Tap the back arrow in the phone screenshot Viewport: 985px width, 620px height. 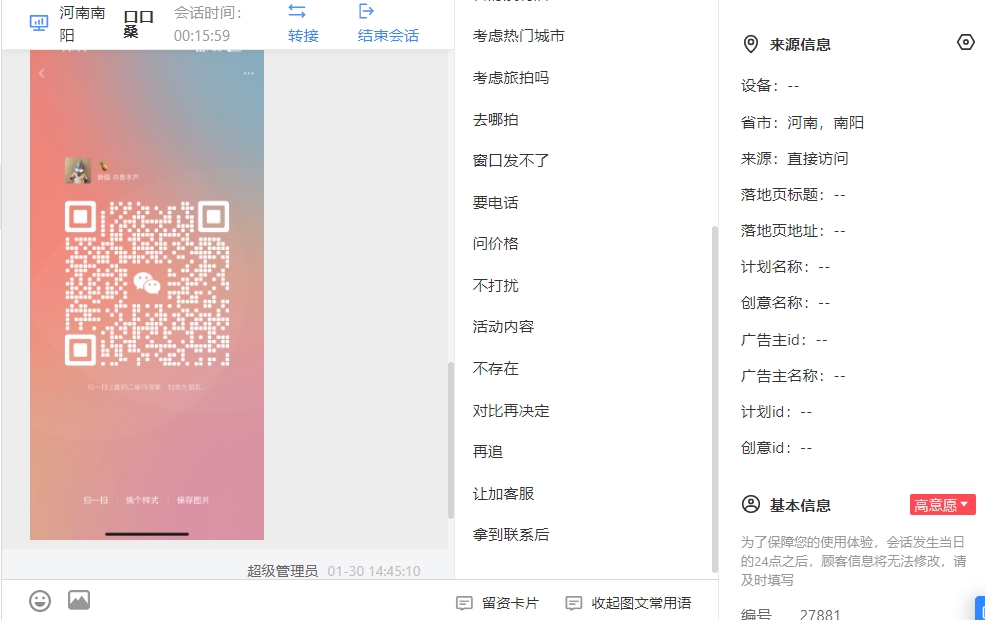pos(41,73)
